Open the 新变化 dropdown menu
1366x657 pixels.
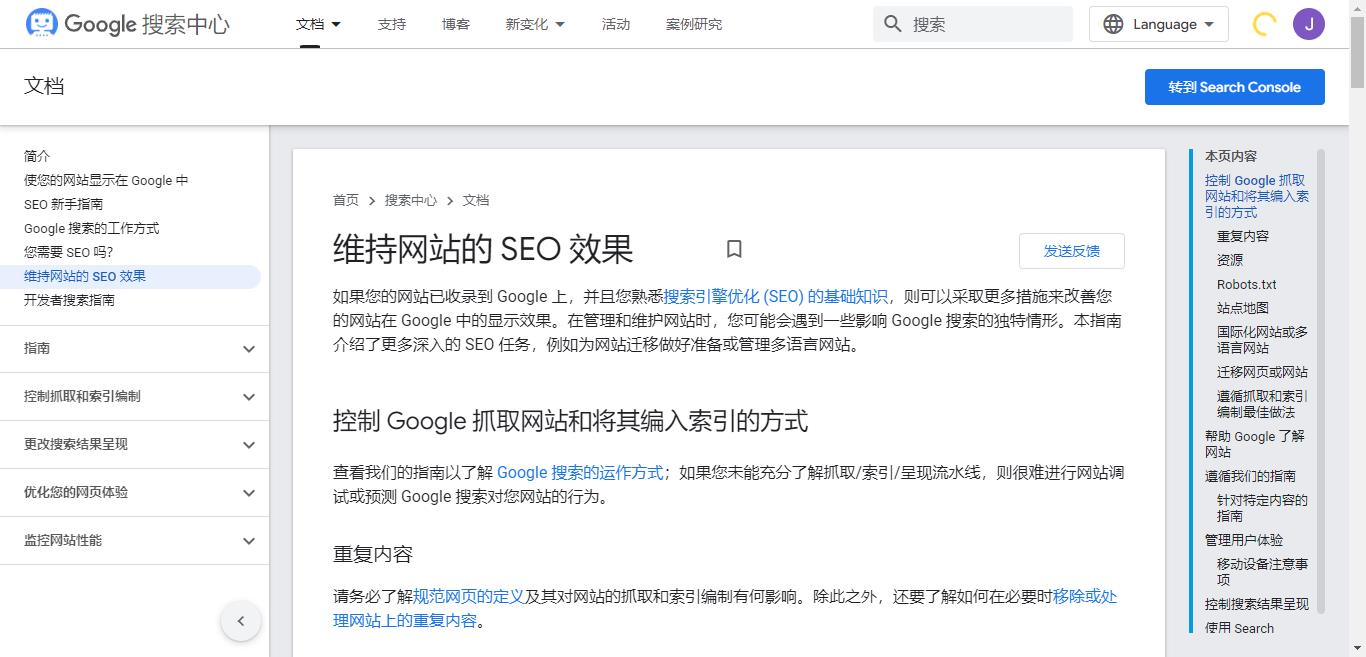point(535,23)
